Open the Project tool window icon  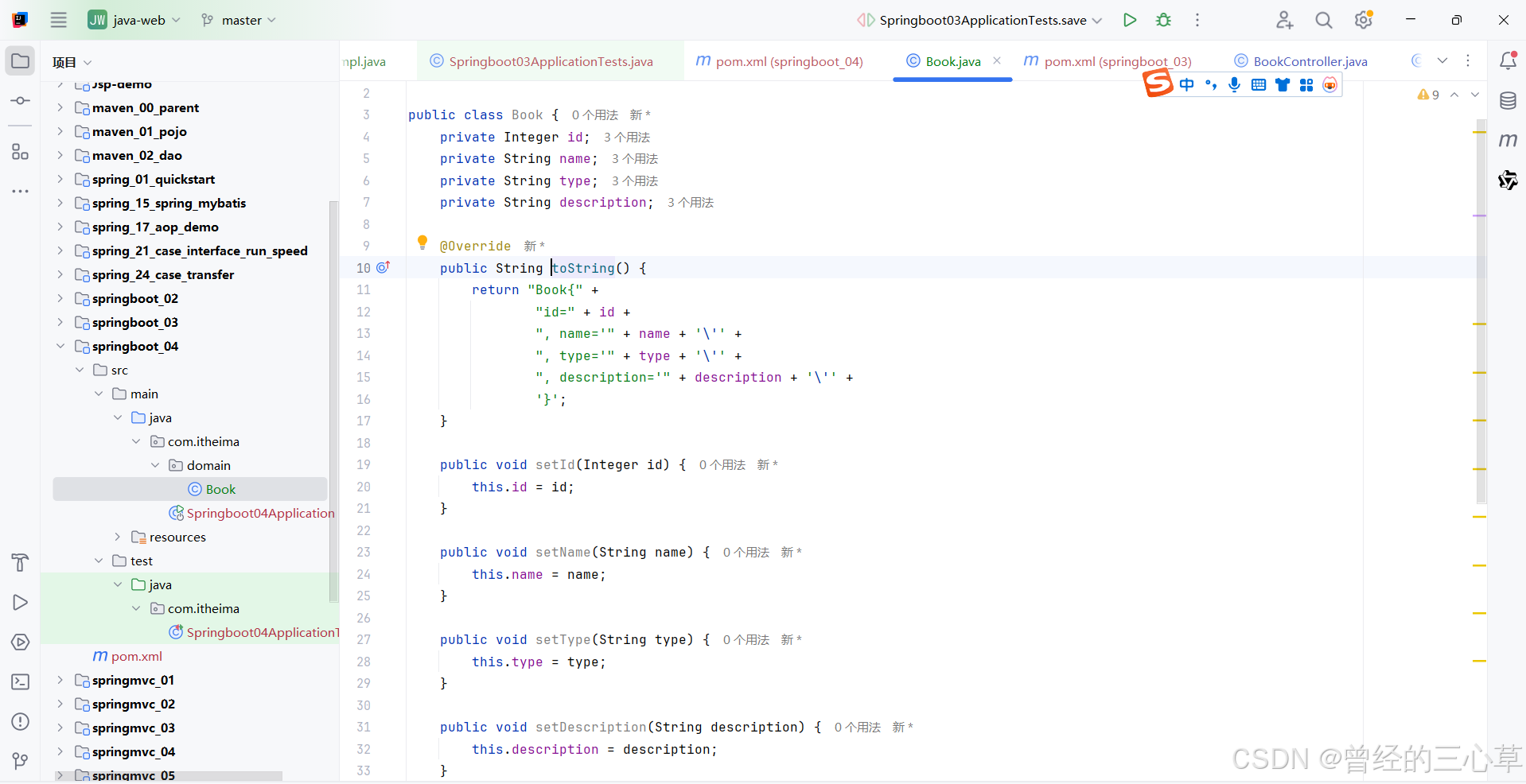click(x=21, y=61)
